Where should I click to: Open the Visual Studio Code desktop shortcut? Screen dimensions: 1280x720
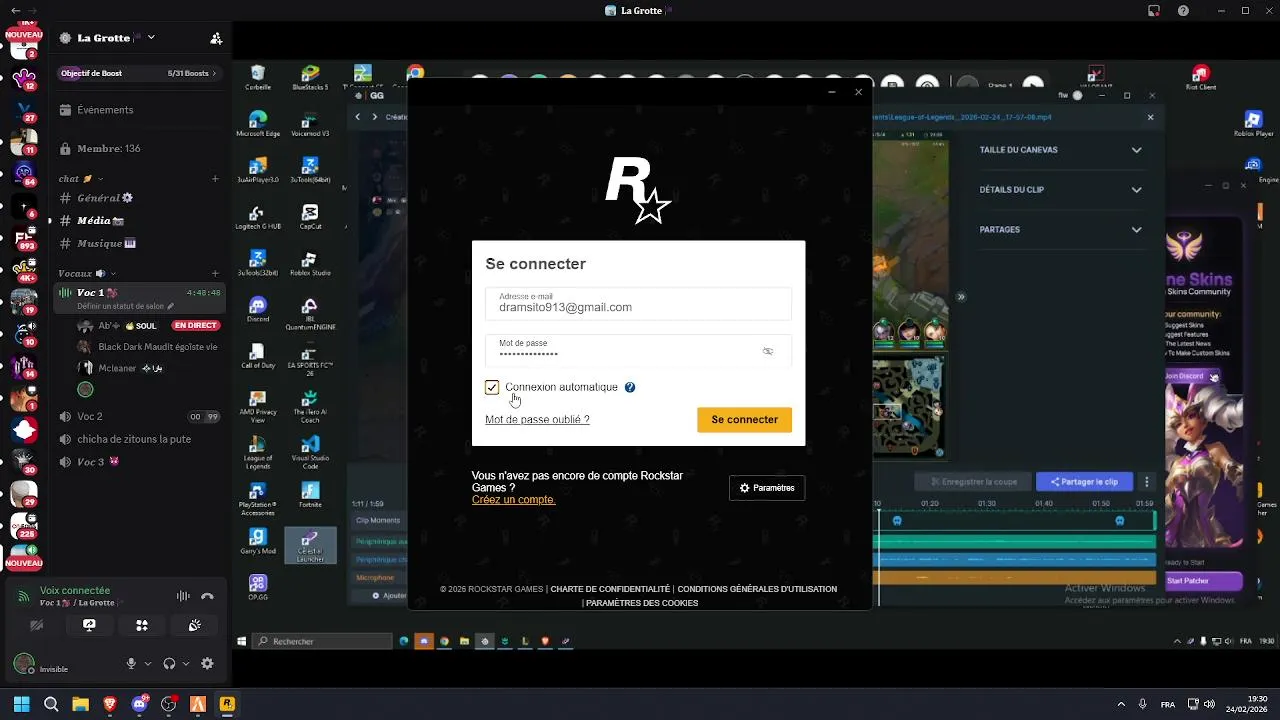point(310,453)
